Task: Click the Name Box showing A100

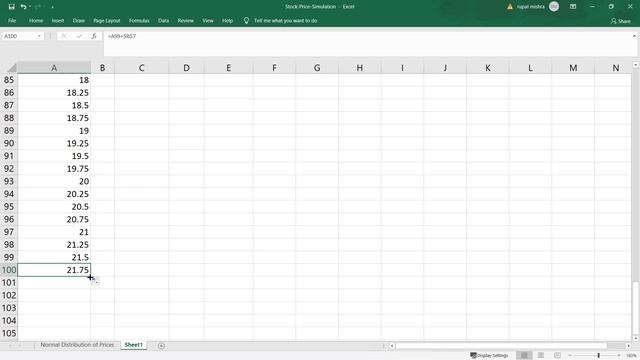Action: (x=19, y=36)
